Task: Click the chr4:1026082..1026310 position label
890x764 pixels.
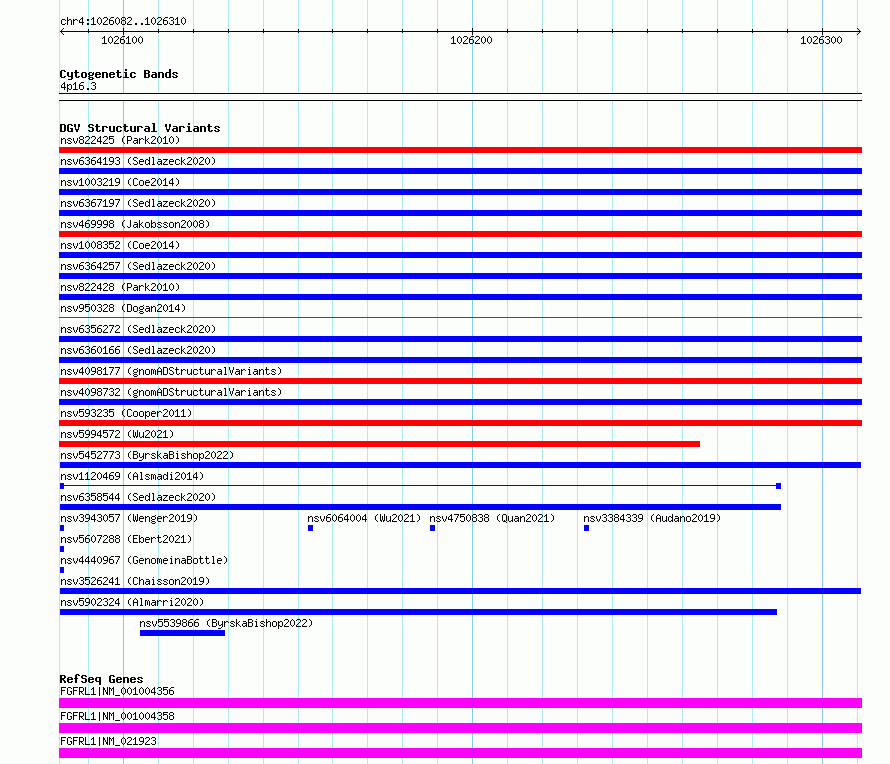Action: tap(123, 21)
